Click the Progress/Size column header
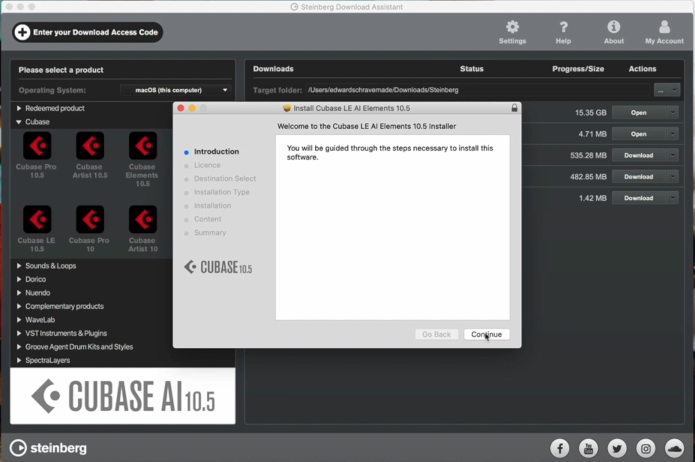695x462 pixels. [578, 69]
